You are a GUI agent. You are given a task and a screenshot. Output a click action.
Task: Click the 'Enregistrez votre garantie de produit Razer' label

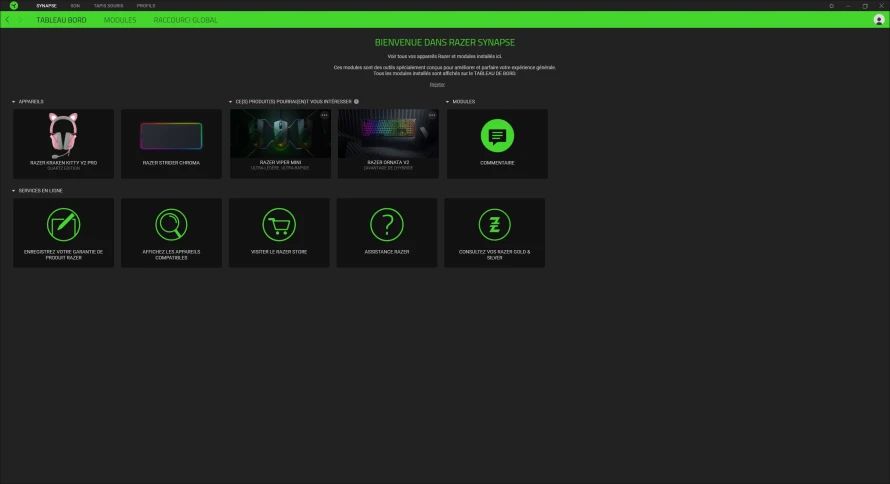click(x=64, y=255)
